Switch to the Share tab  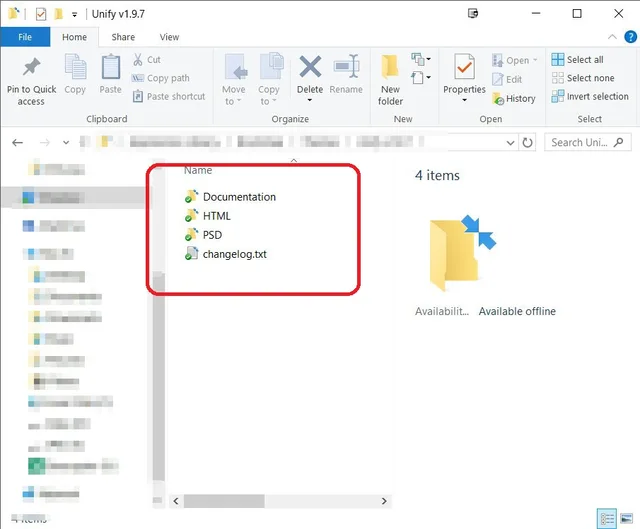coord(123,37)
